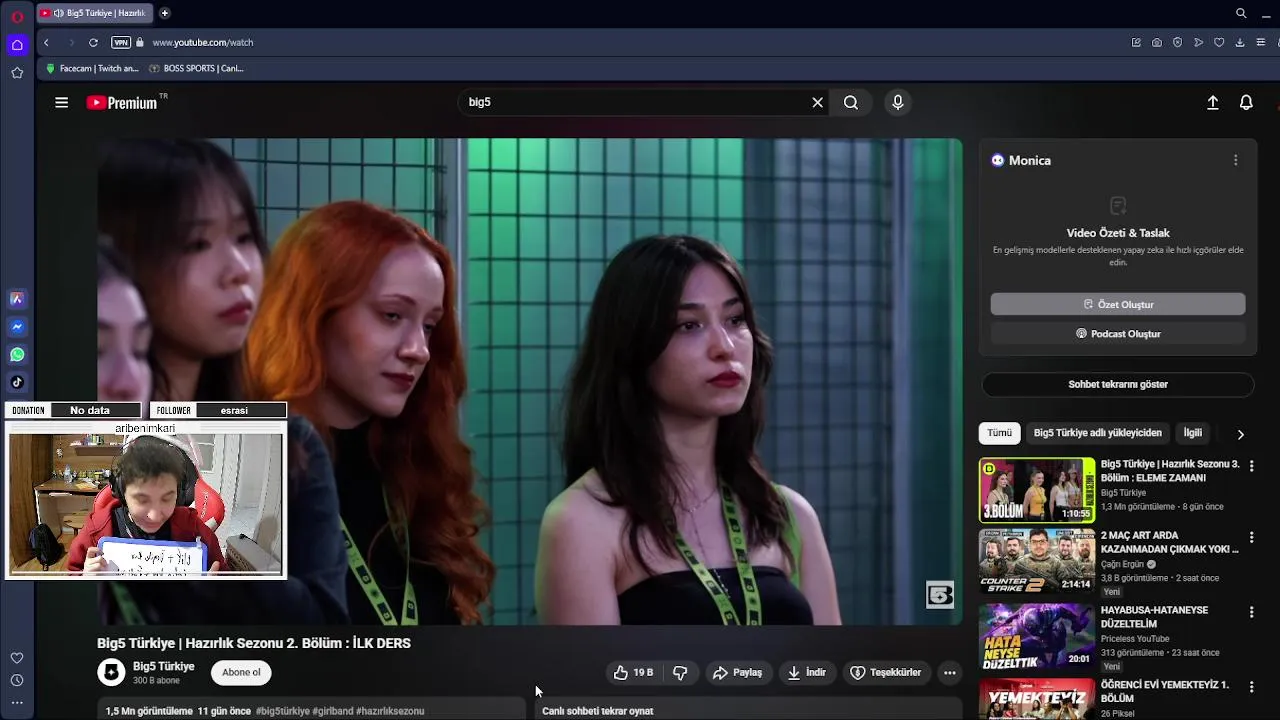Open Easy Setup sliders icon

coord(1261,43)
